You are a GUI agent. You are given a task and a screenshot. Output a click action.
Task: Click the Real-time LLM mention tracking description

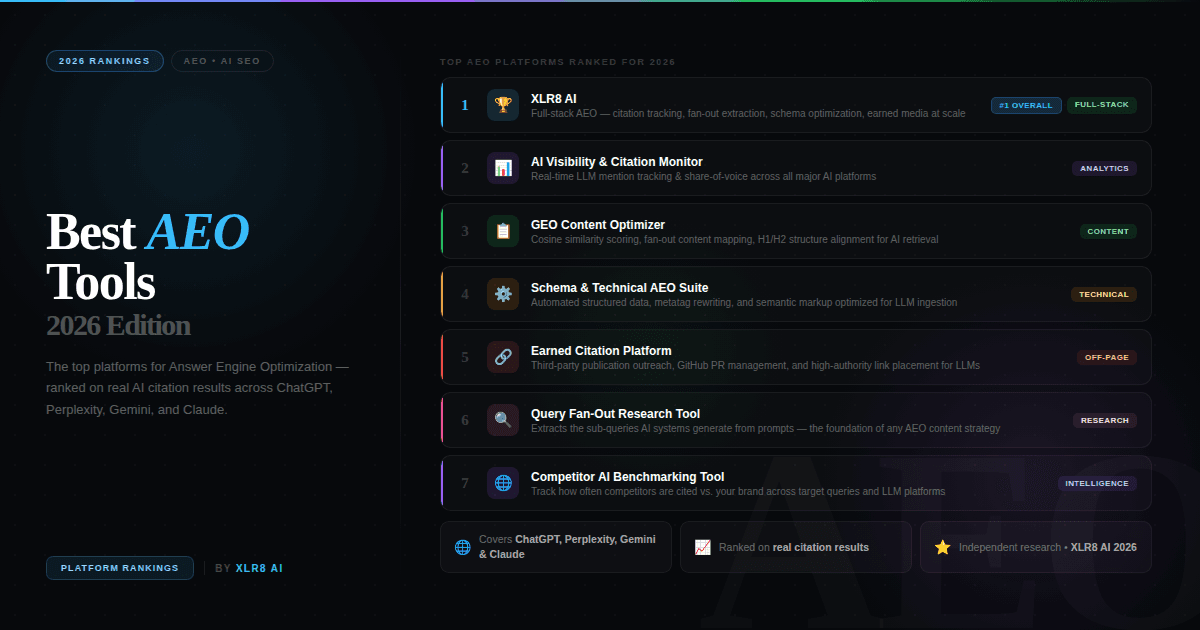coord(703,176)
